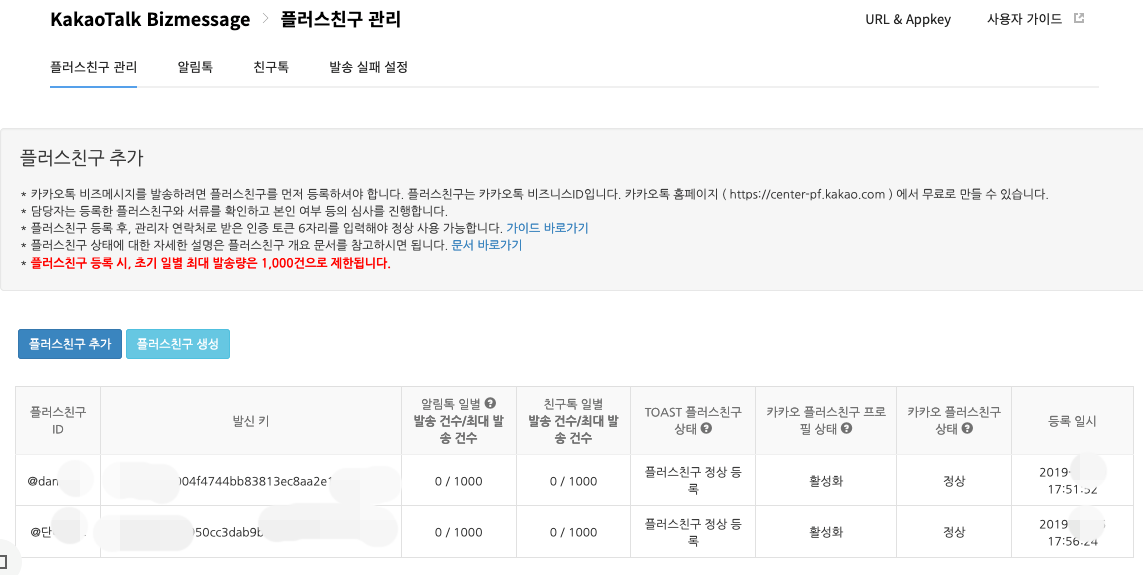Click the sender key containing 50cc3dab9
This screenshot has width=1143, height=575.
coord(251,532)
